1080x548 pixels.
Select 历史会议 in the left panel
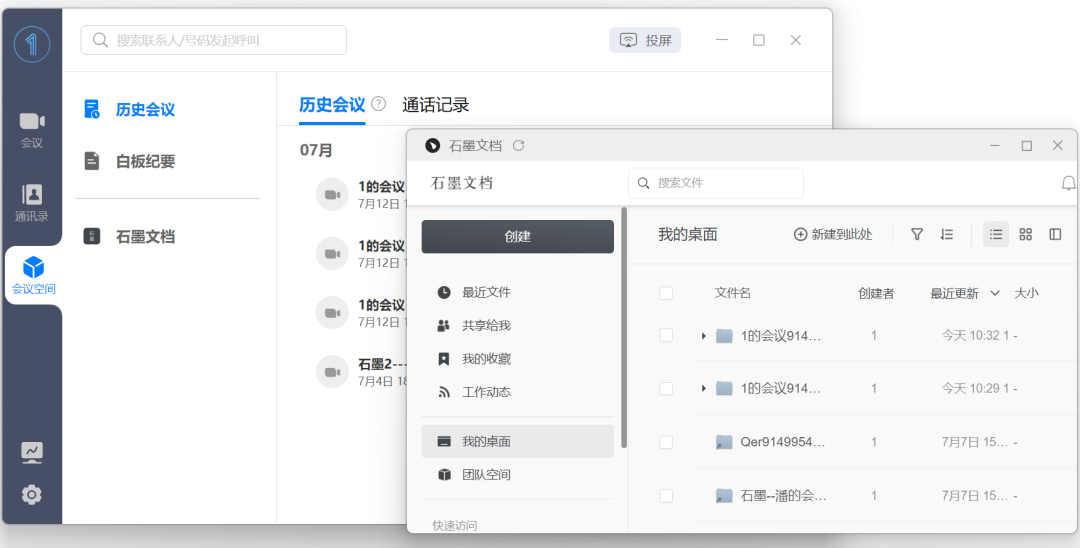tap(145, 109)
